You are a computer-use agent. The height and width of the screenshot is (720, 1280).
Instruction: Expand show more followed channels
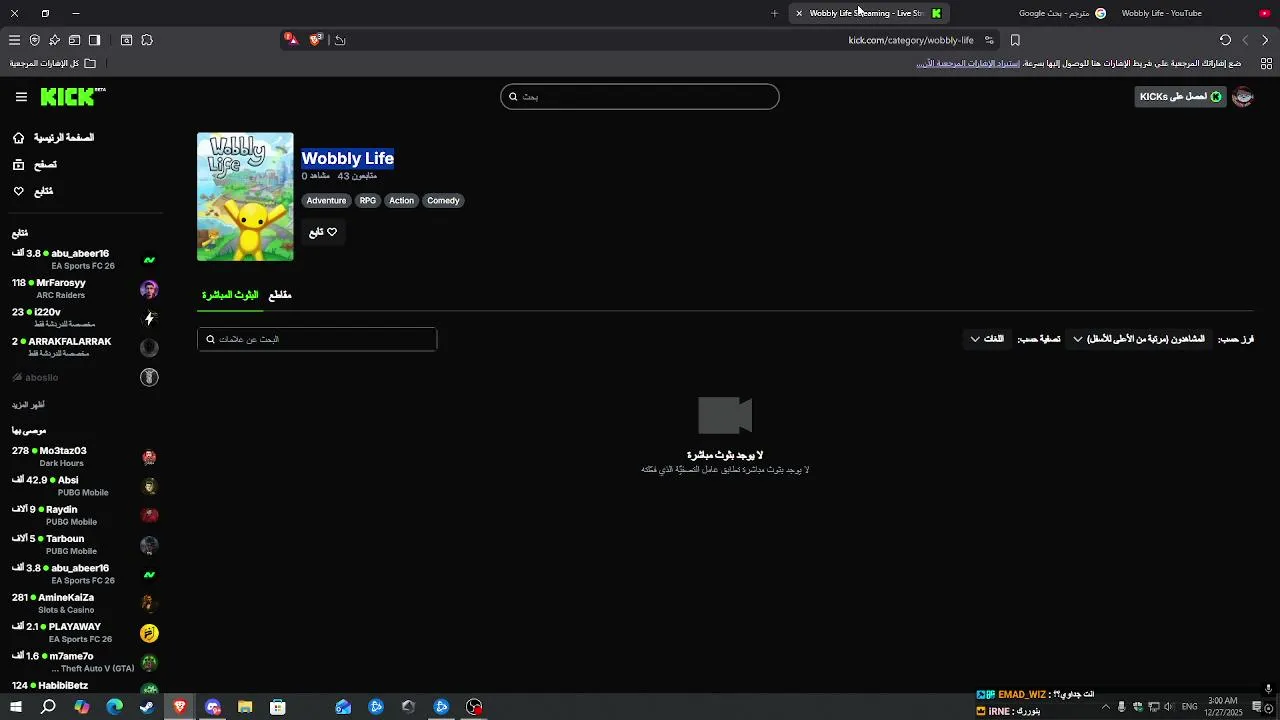click(x=28, y=405)
